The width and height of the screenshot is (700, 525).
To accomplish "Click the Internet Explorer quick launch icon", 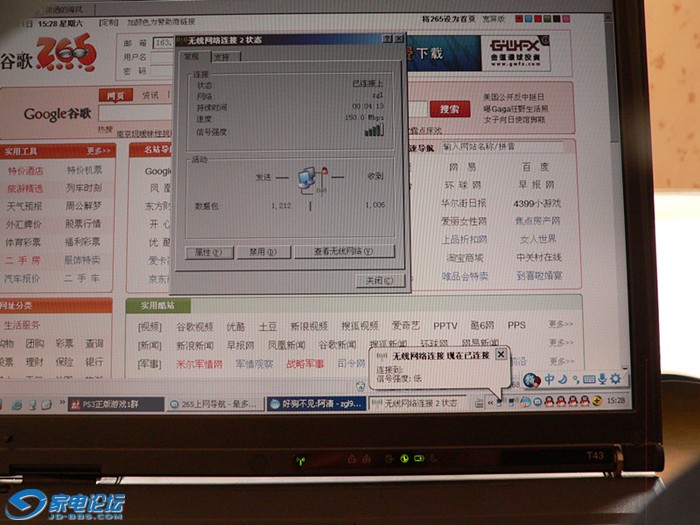I will coord(17,405).
